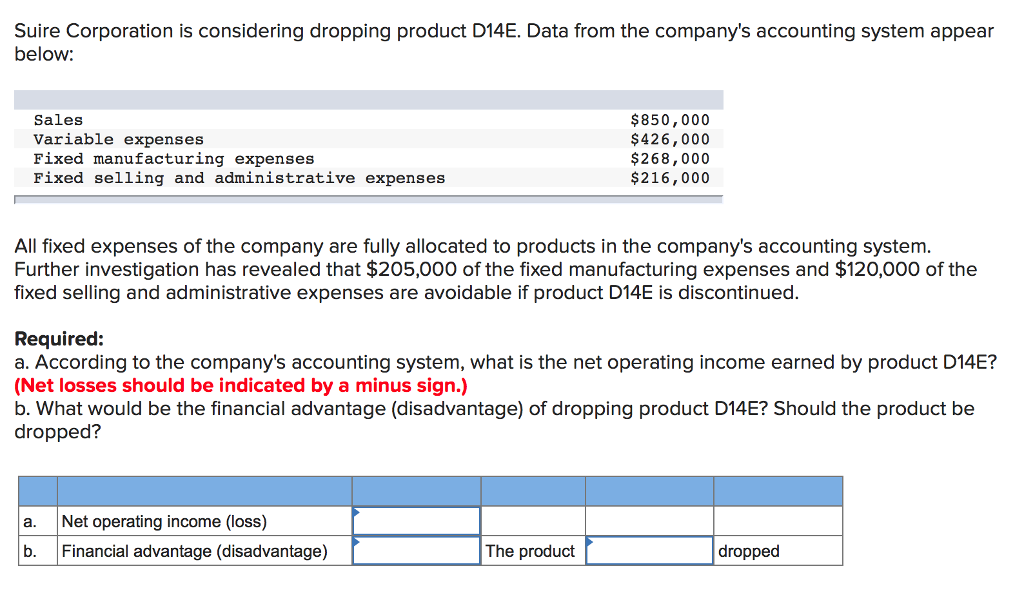Click the header cell above the first input column
The height and width of the screenshot is (602, 1024).
click(415, 490)
